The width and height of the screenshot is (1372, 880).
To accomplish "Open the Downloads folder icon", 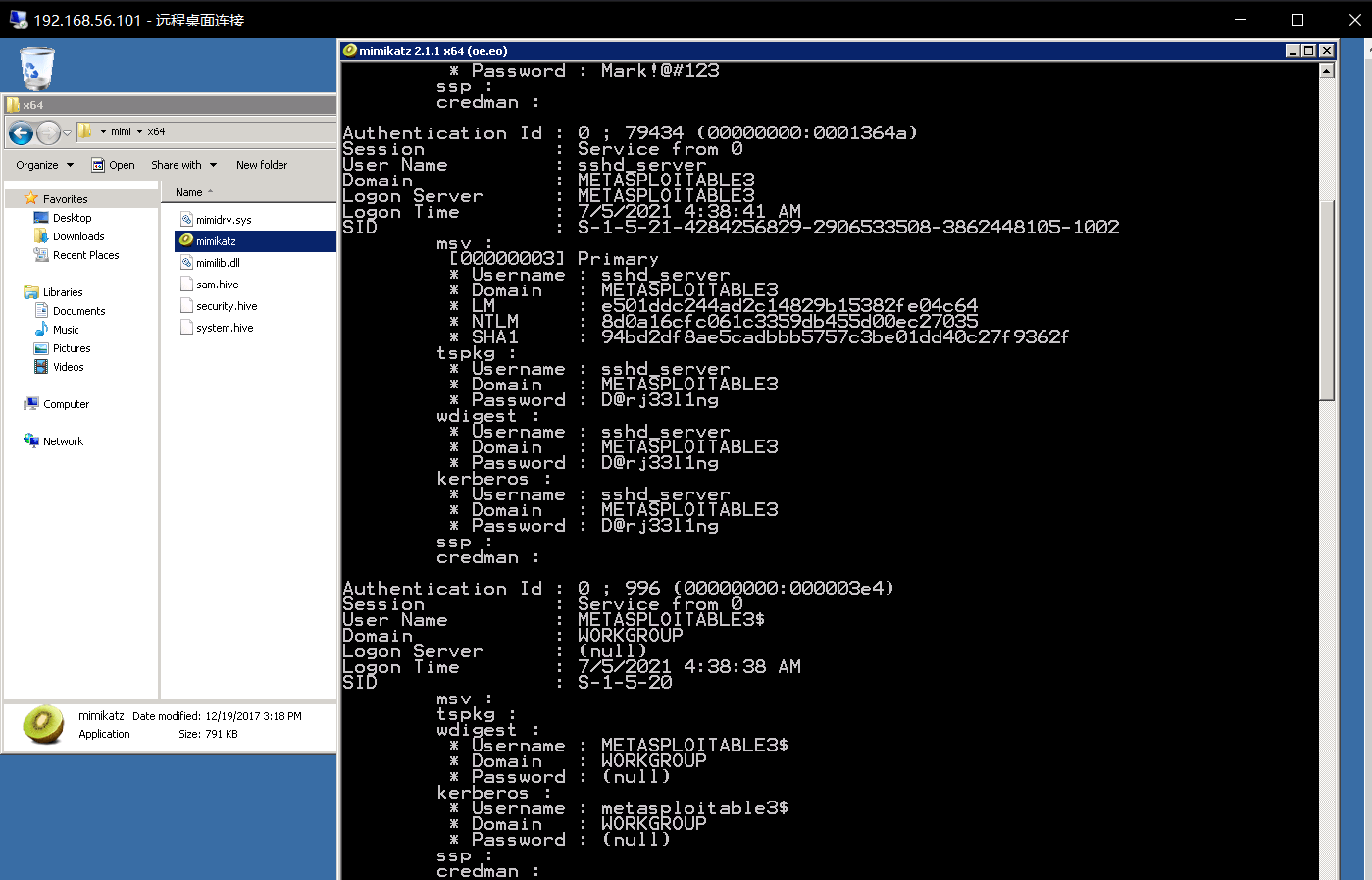I will tap(41, 236).
